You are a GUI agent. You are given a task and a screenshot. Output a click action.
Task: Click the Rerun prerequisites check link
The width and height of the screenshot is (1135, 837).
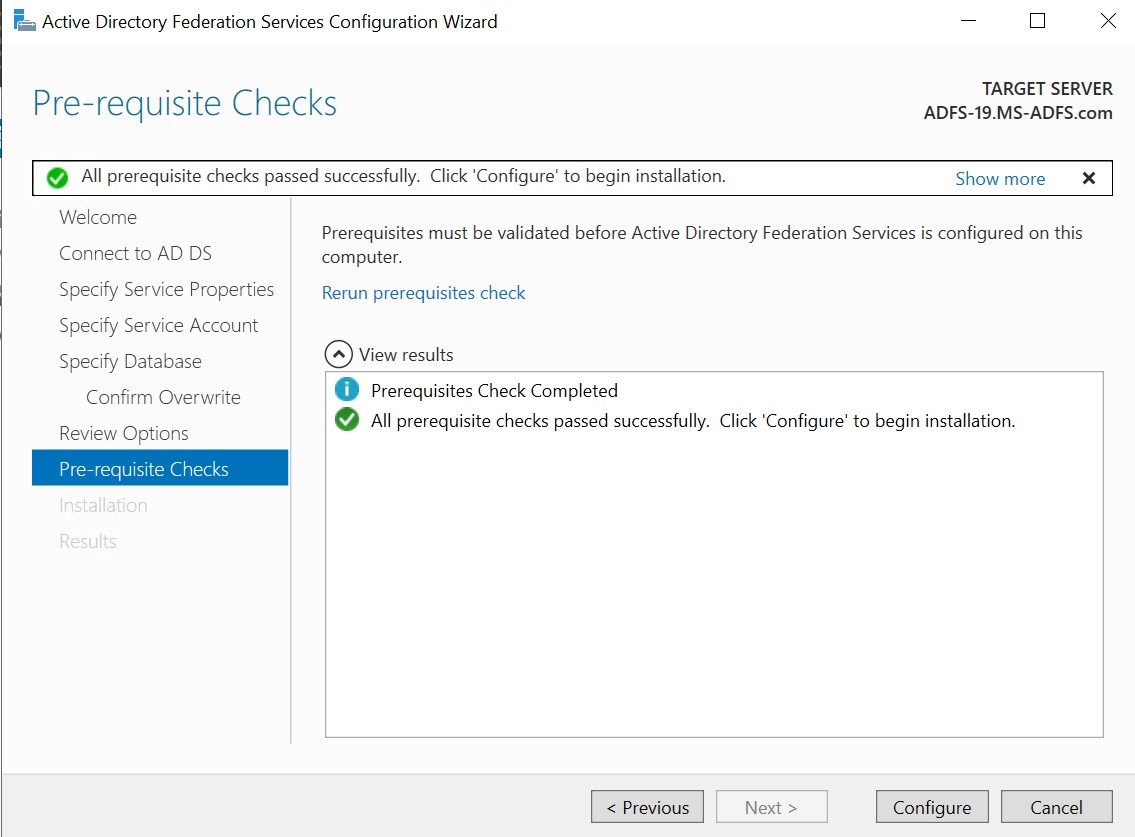coord(423,293)
